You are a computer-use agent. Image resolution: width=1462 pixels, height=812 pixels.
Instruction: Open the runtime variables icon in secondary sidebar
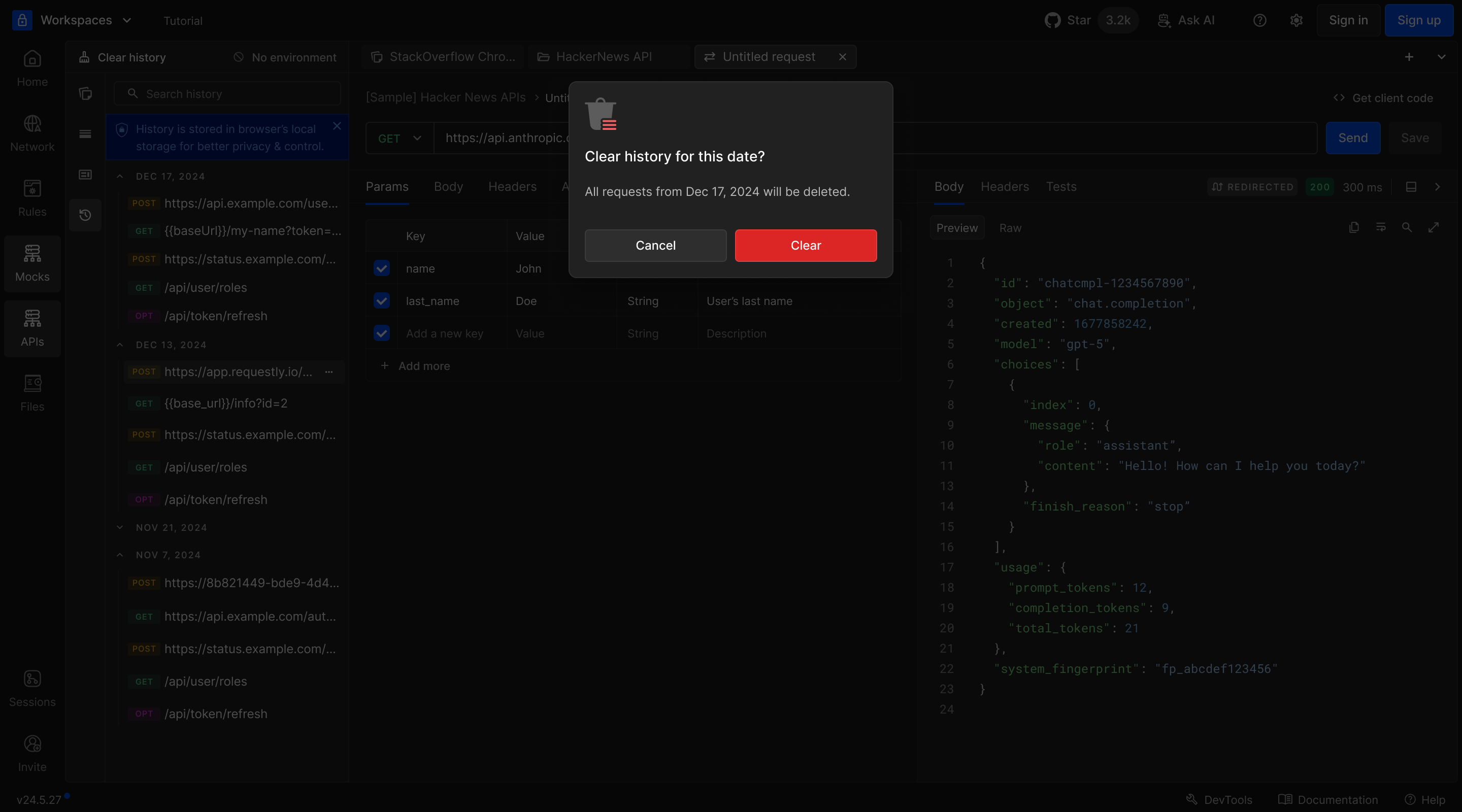click(x=85, y=174)
